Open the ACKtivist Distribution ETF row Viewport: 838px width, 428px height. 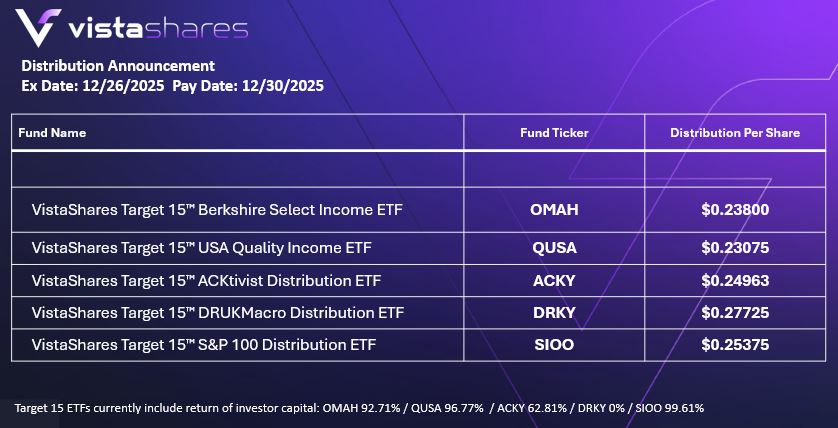point(206,280)
